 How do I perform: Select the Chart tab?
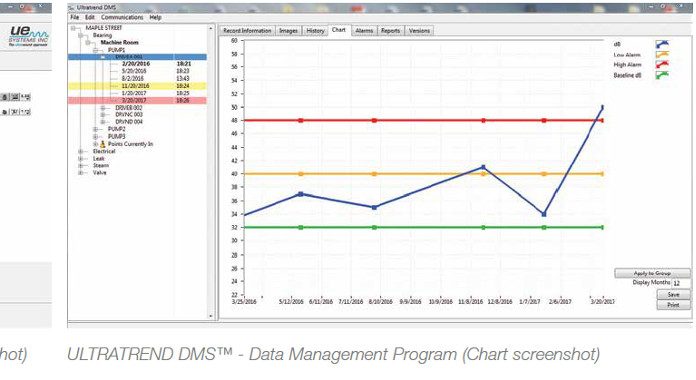pyautogui.click(x=339, y=30)
